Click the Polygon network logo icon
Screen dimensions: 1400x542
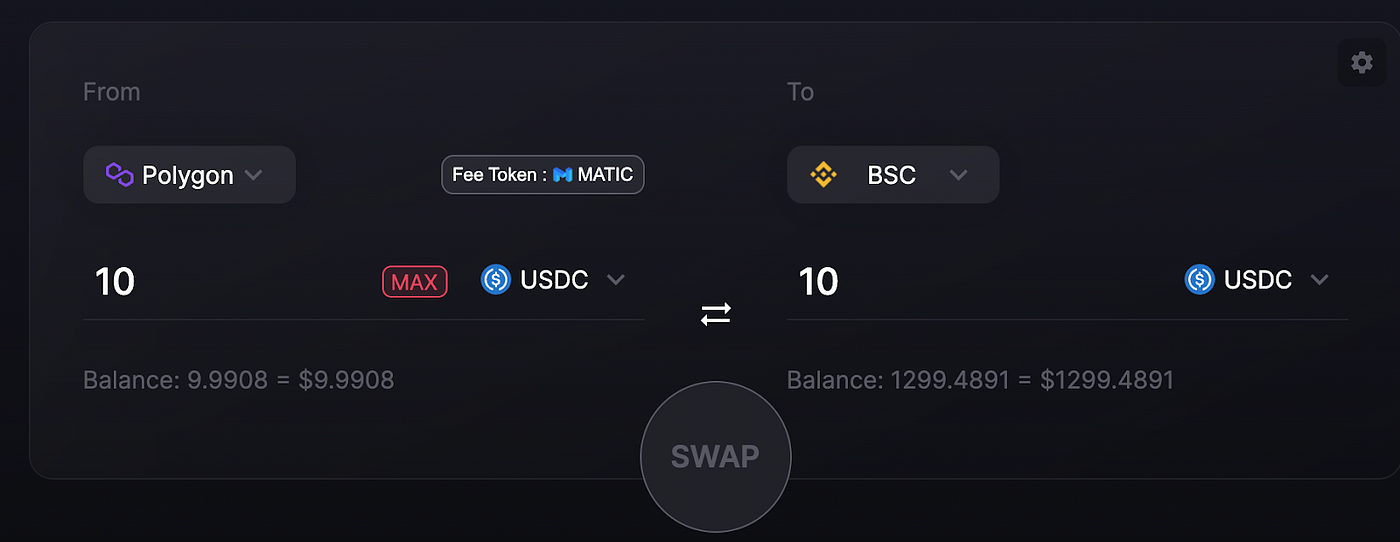(120, 175)
